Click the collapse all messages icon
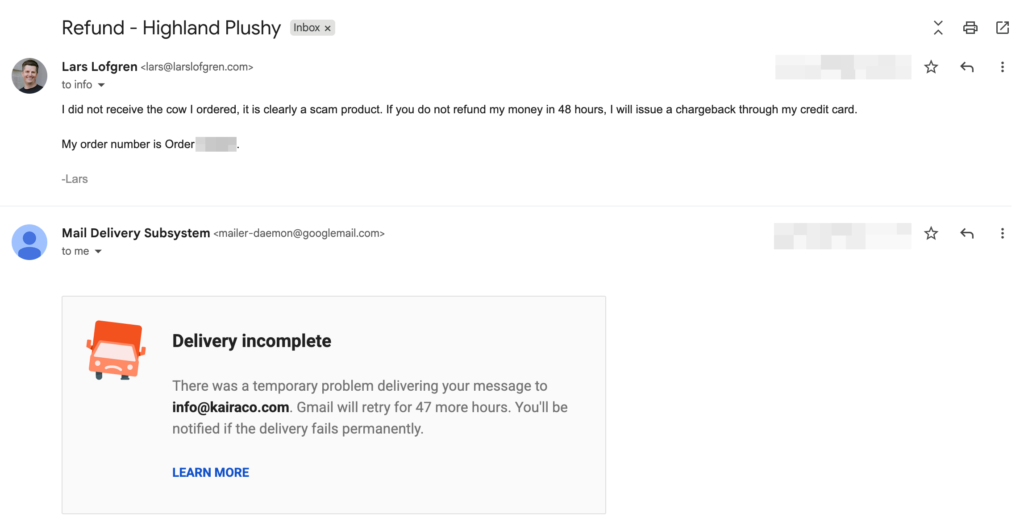 click(x=938, y=28)
